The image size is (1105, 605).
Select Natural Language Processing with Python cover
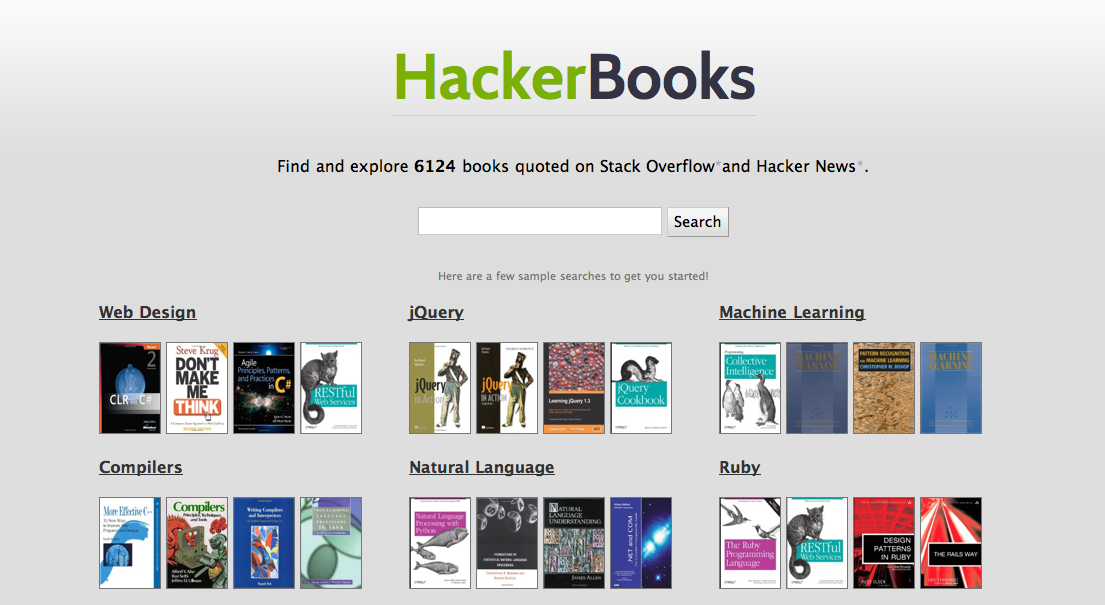point(440,543)
